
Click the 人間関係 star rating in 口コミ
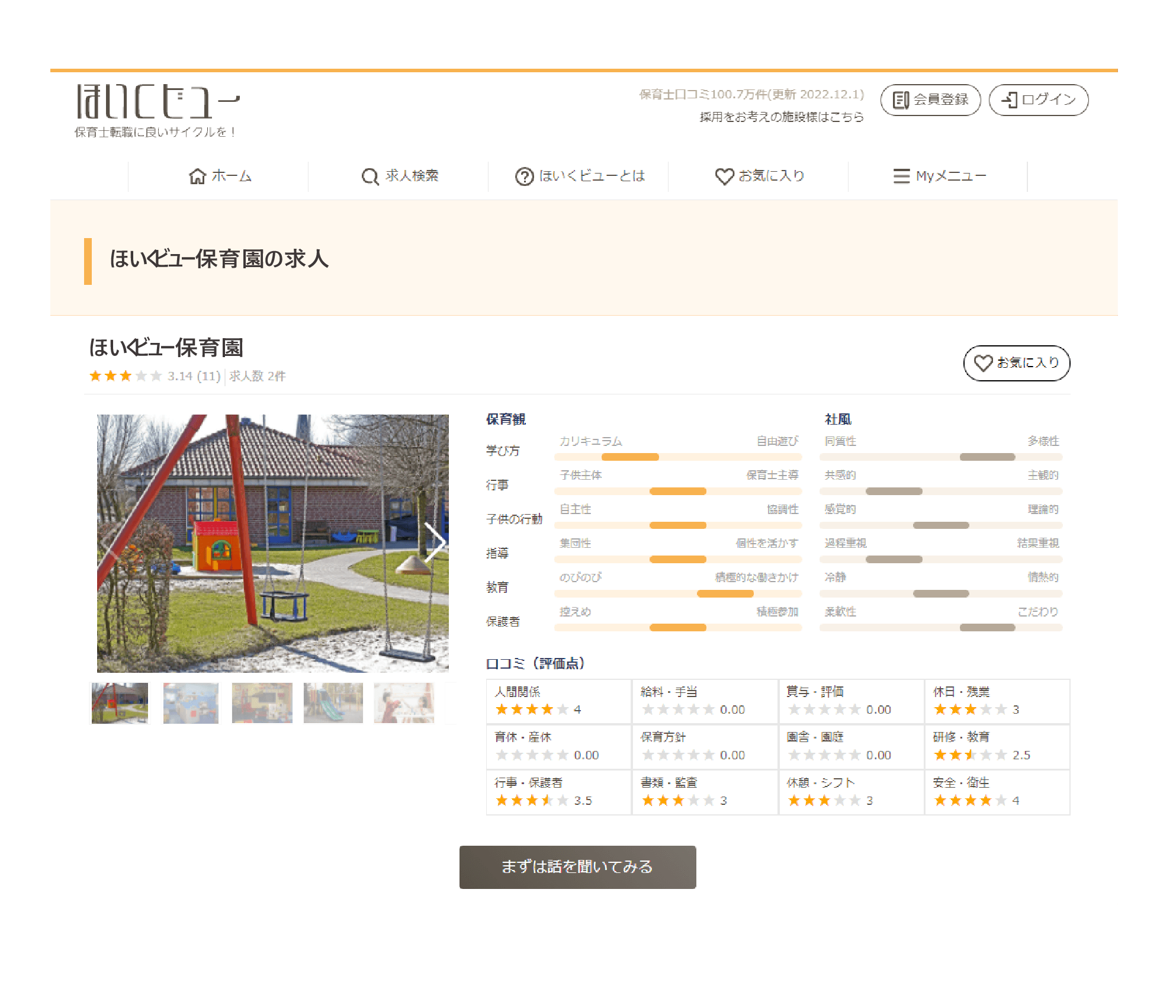[531, 709]
